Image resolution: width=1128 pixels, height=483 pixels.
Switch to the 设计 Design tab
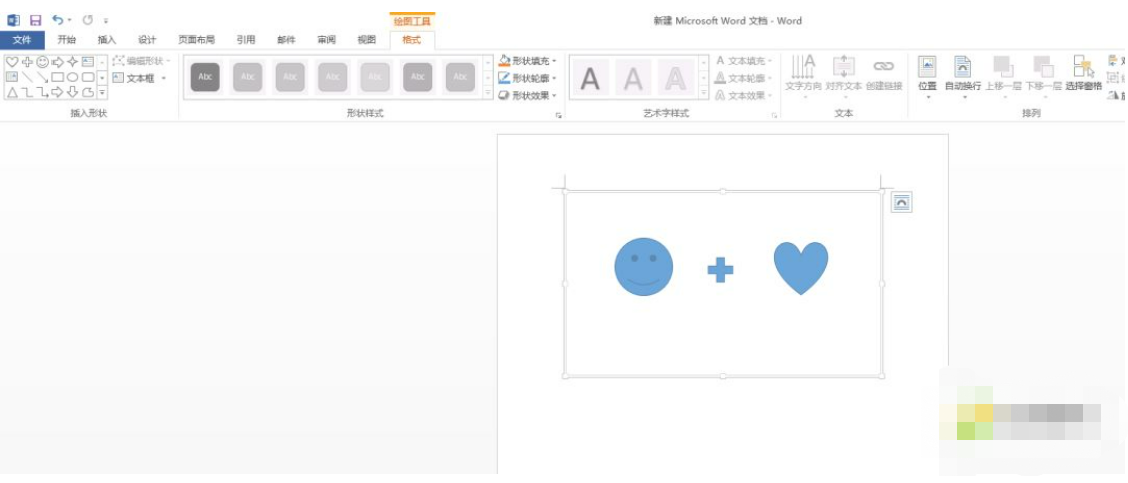pyautogui.click(x=147, y=40)
